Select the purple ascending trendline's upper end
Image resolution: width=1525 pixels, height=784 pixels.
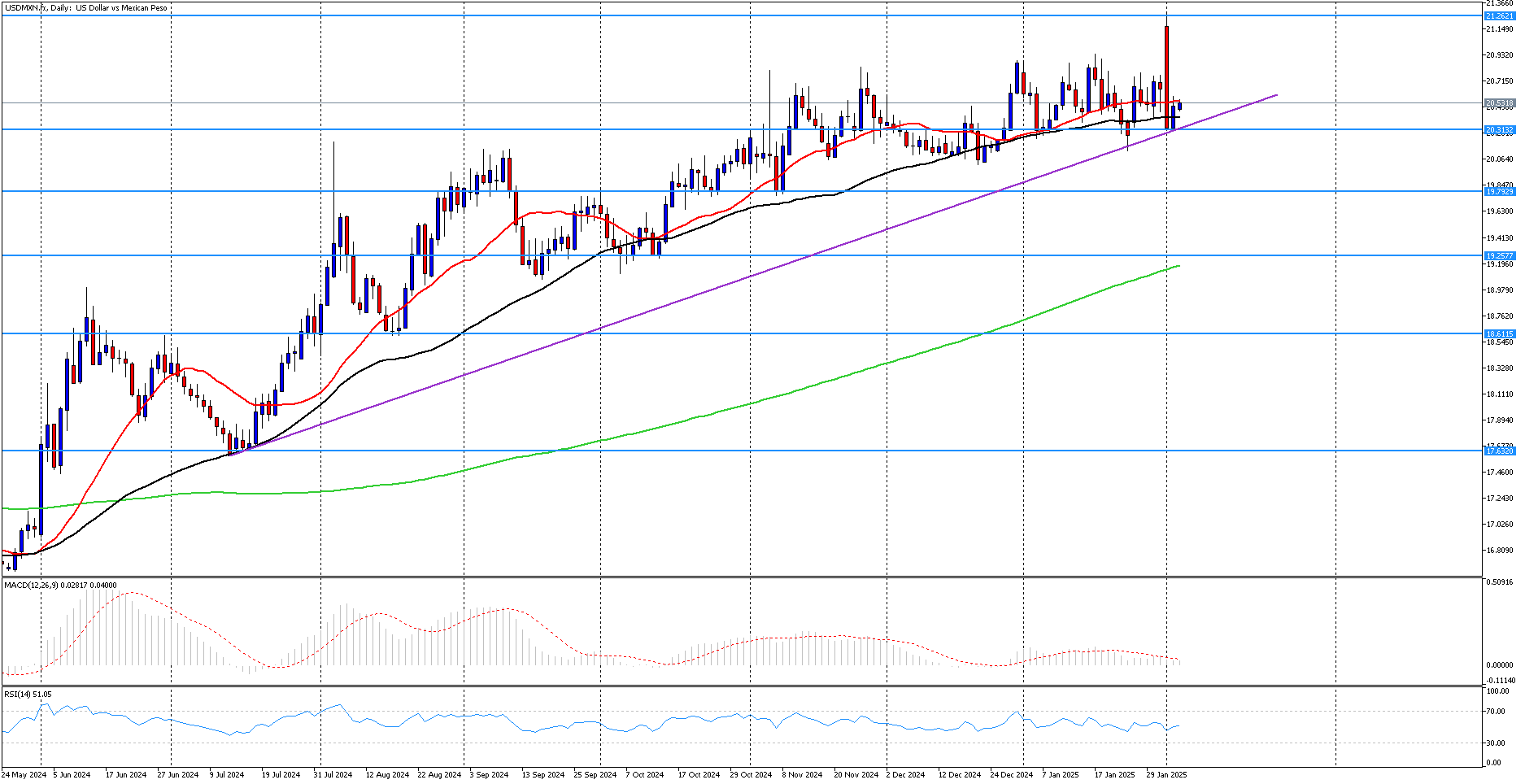(1275, 96)
